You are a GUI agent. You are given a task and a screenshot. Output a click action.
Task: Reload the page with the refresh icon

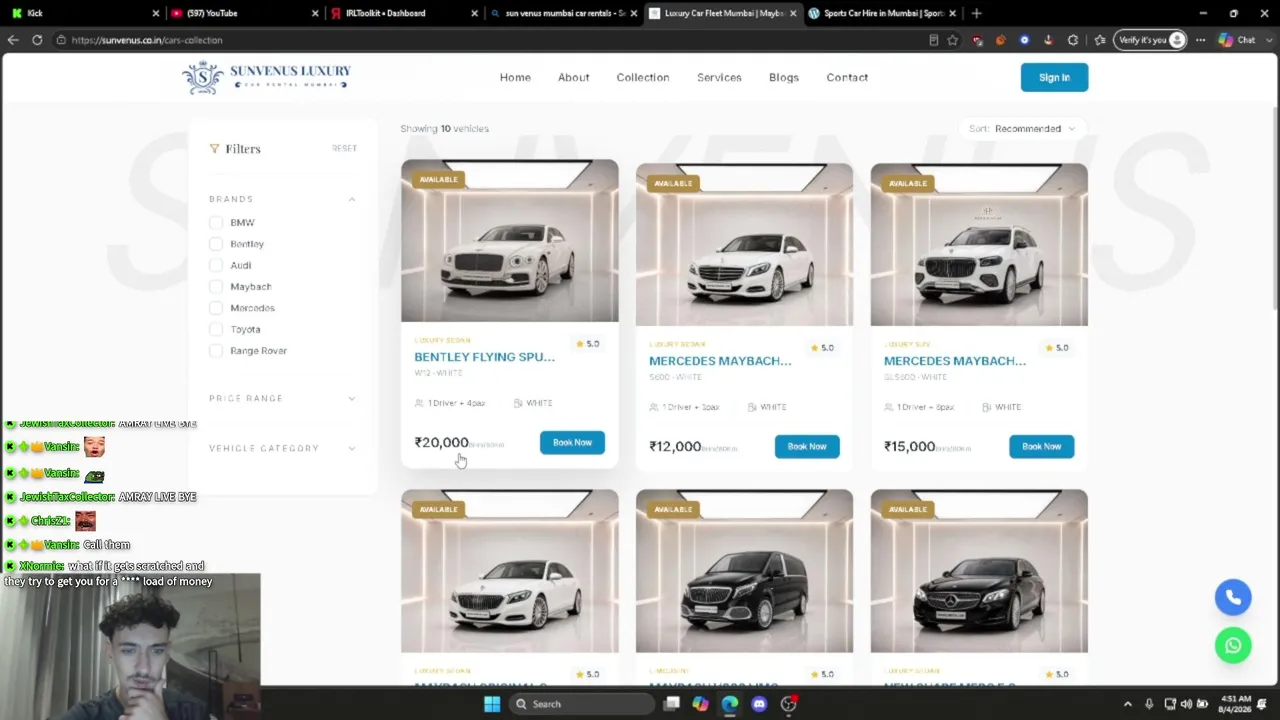(x=37, y=40)
